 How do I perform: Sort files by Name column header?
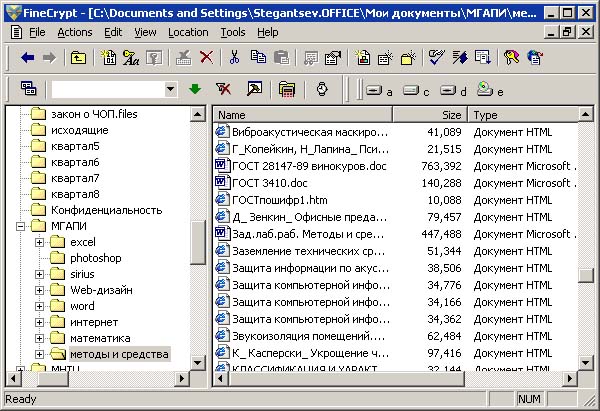(303, 115)
